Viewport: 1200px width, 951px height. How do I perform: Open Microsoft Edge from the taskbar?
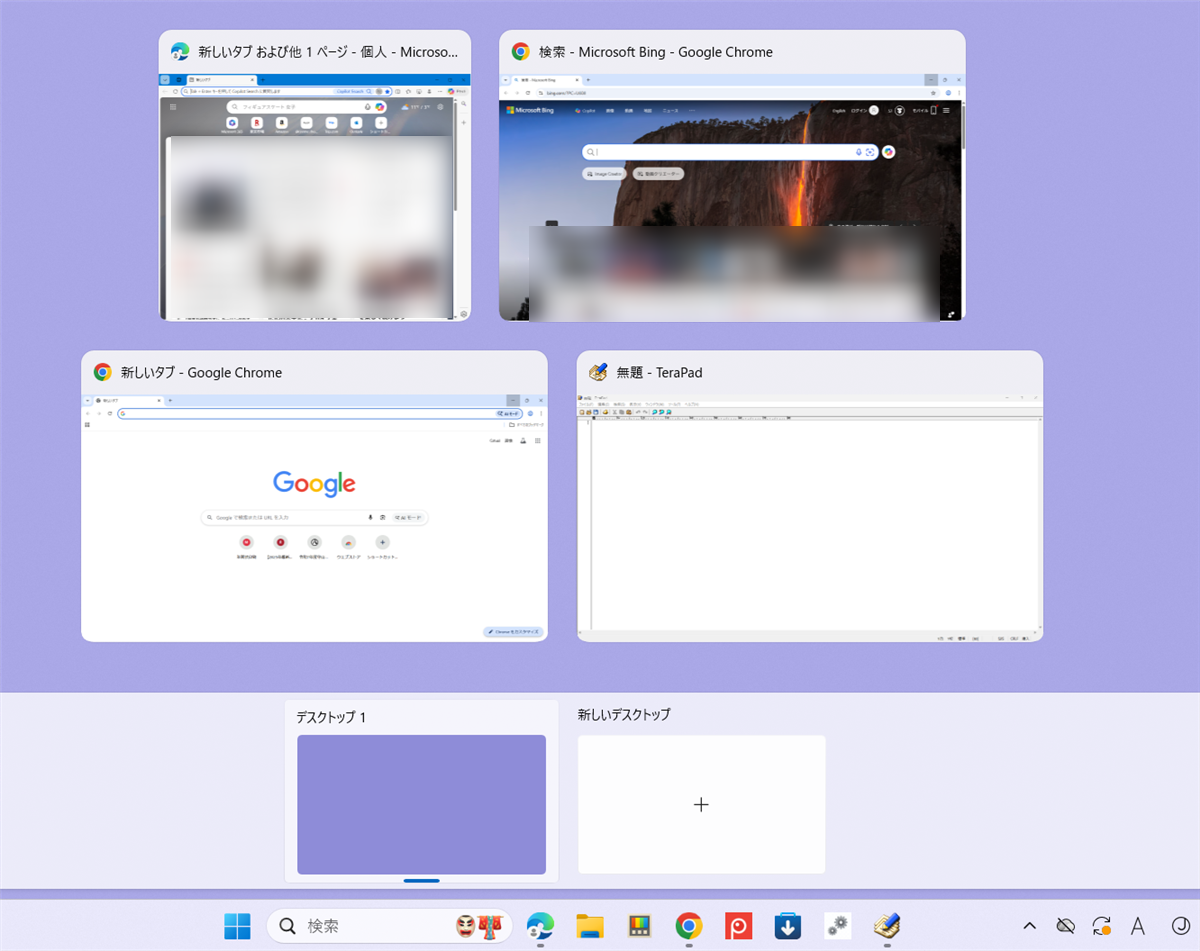pyautogui.click(x=540, y=925)
